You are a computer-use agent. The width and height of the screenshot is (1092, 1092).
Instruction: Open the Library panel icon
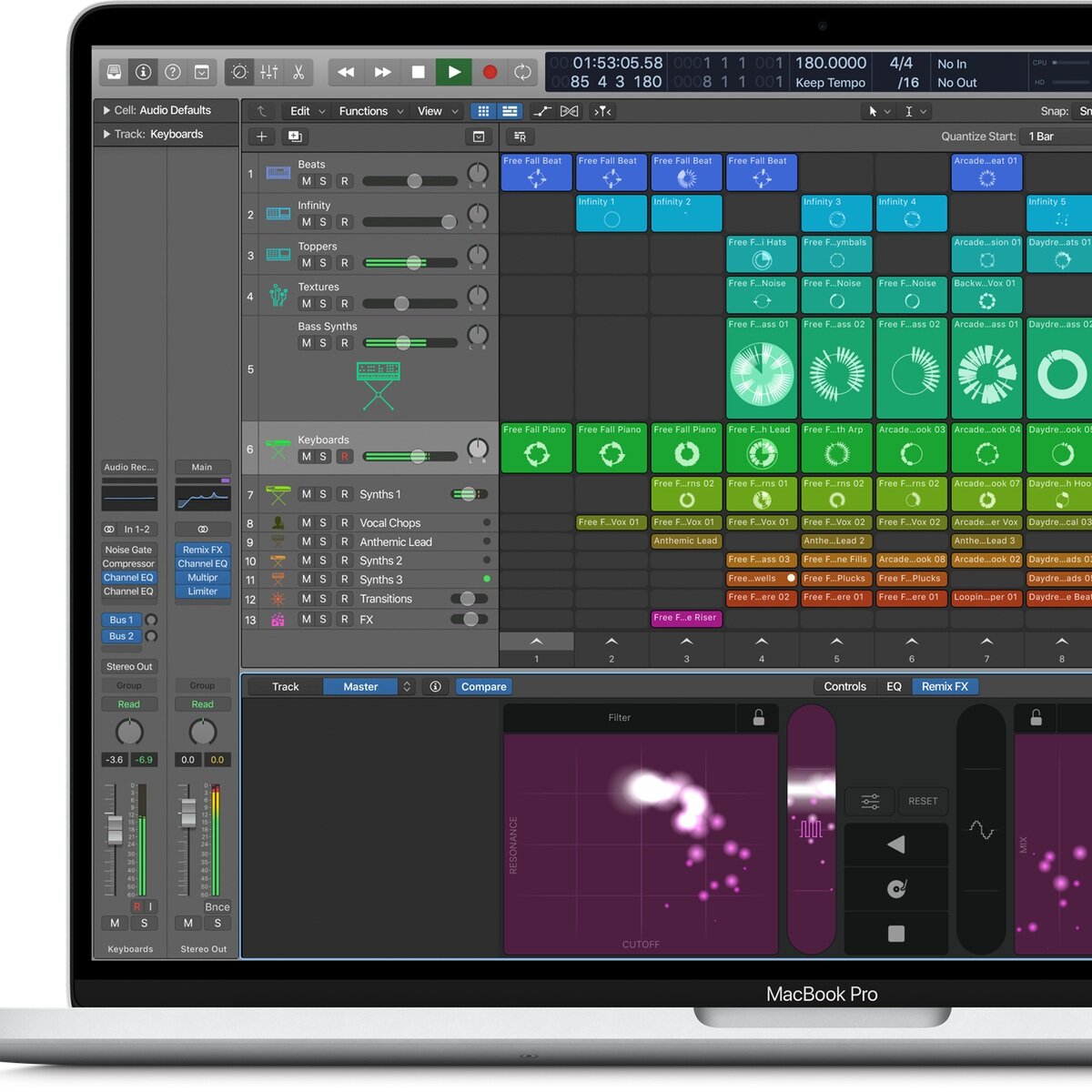point(115,72)
